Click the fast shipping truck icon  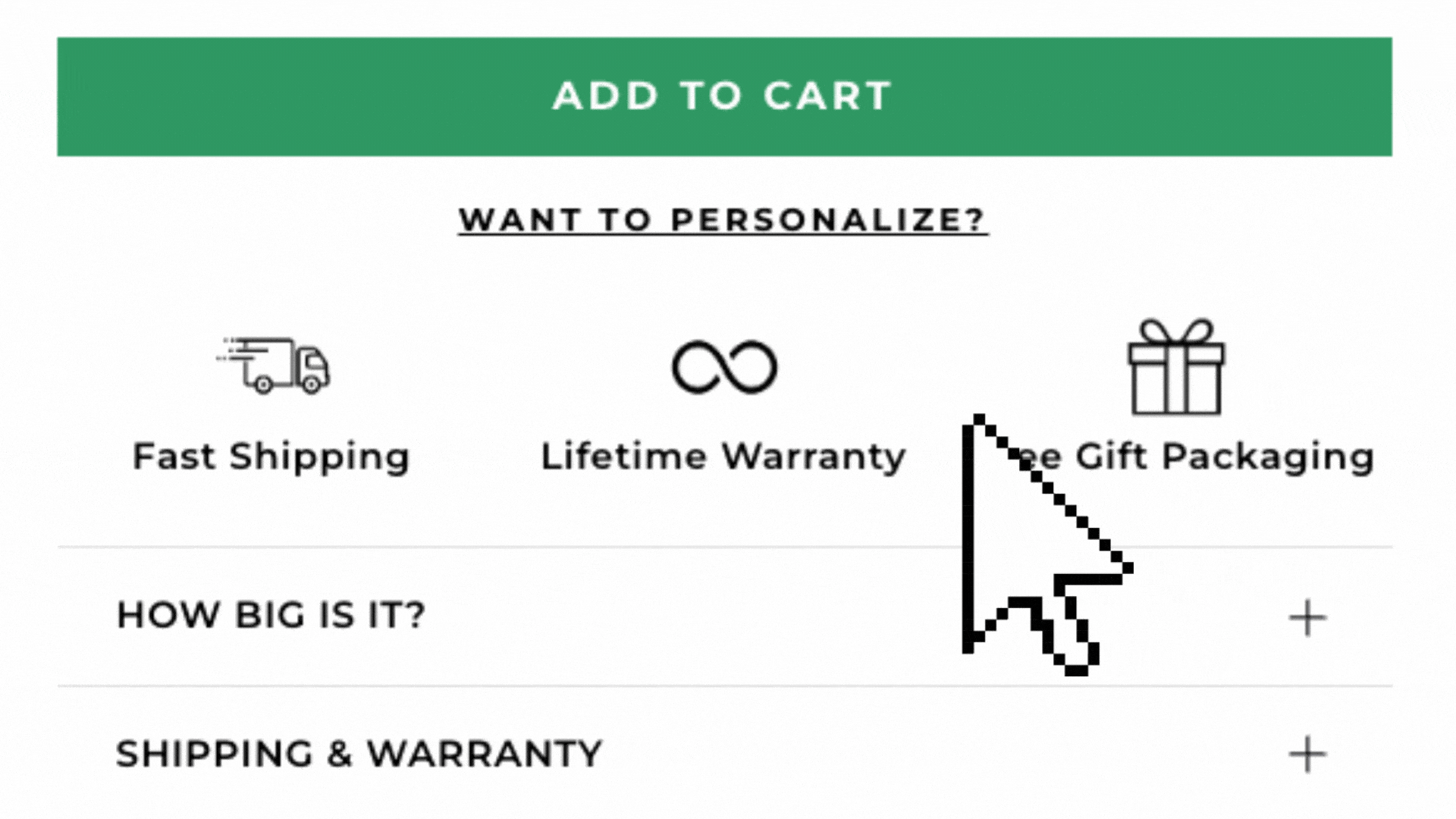point(275,366)
